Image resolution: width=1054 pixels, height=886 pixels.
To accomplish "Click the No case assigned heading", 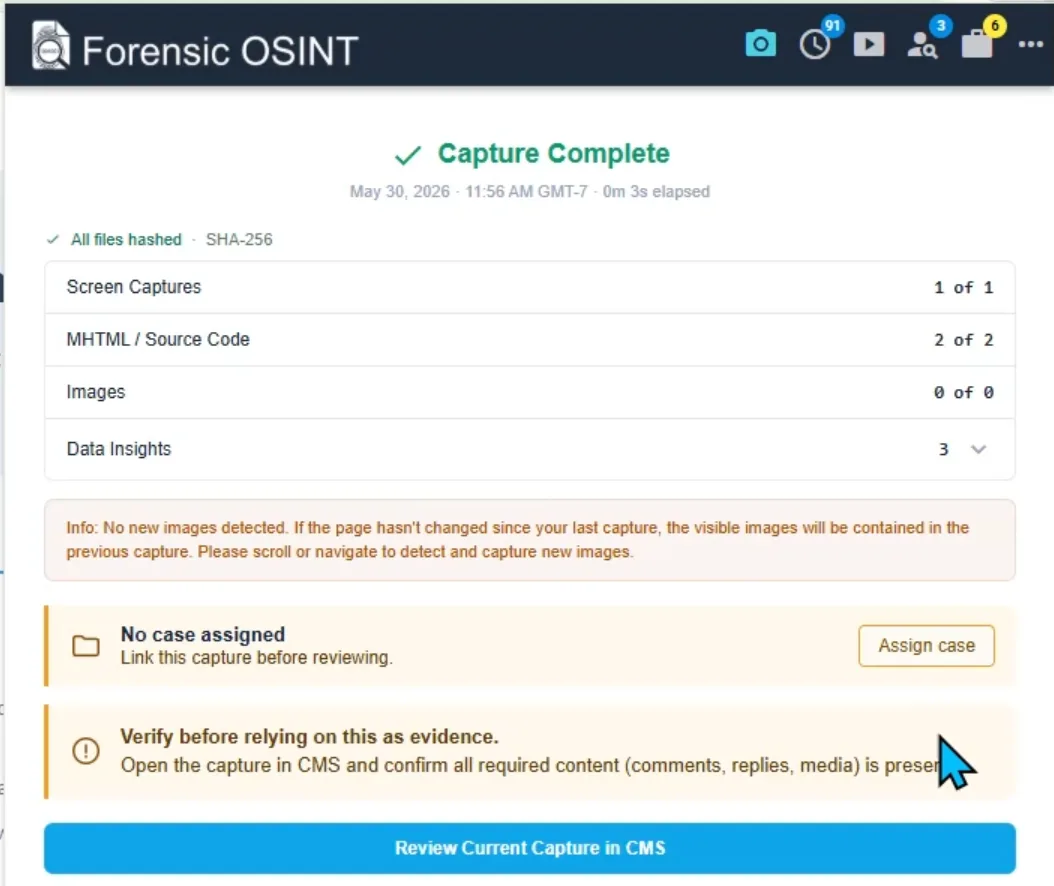I will tap(203, 634).
